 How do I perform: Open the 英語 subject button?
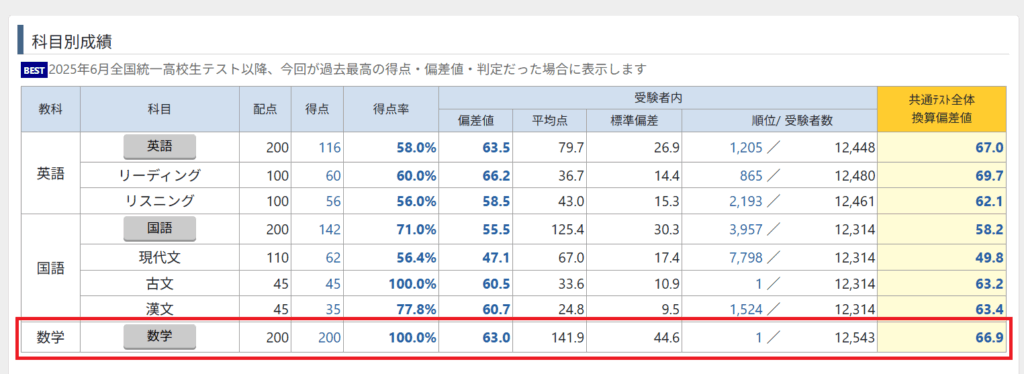160,148
